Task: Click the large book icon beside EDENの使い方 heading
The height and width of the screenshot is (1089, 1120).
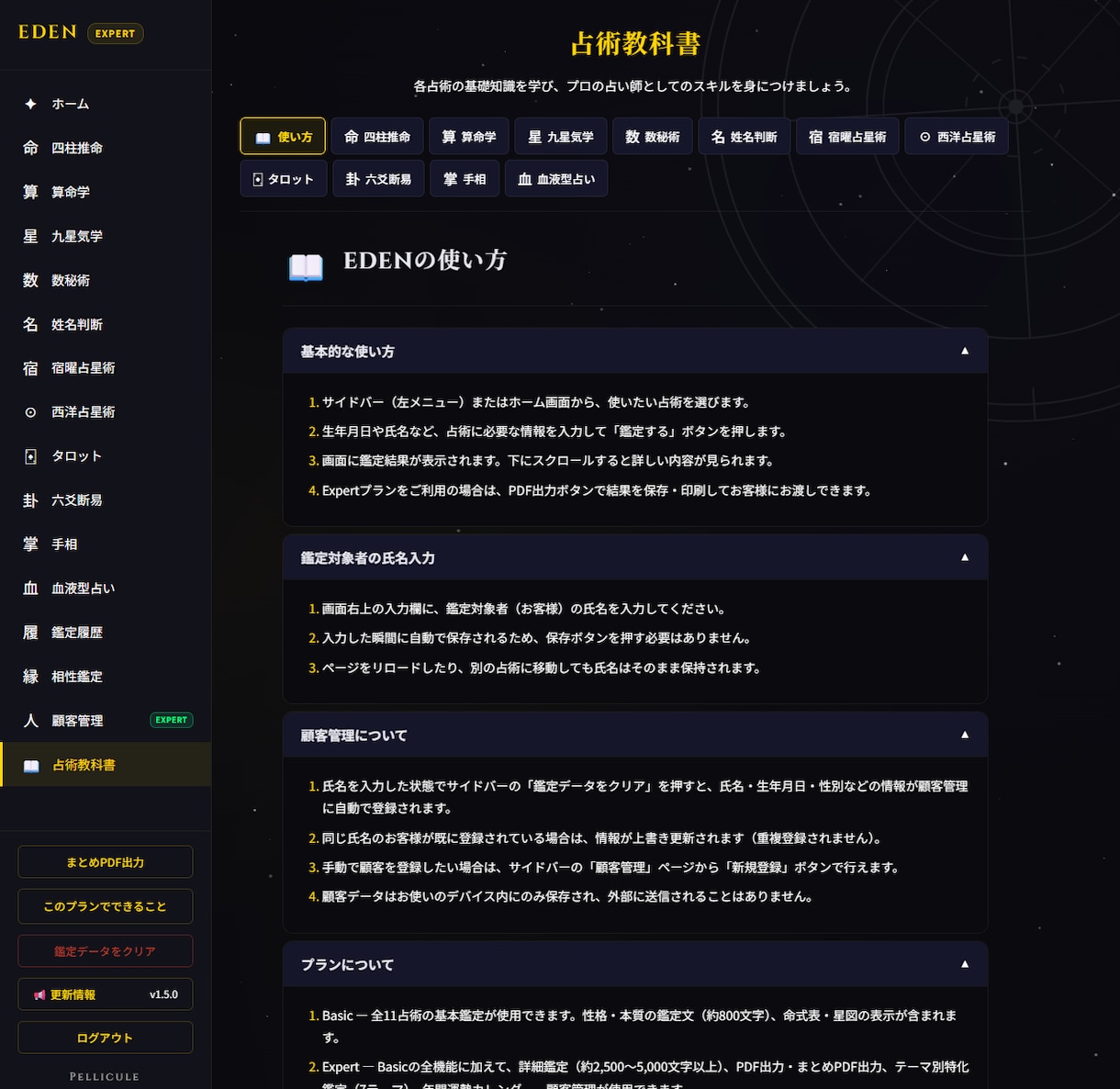Action: coord(306,266)
